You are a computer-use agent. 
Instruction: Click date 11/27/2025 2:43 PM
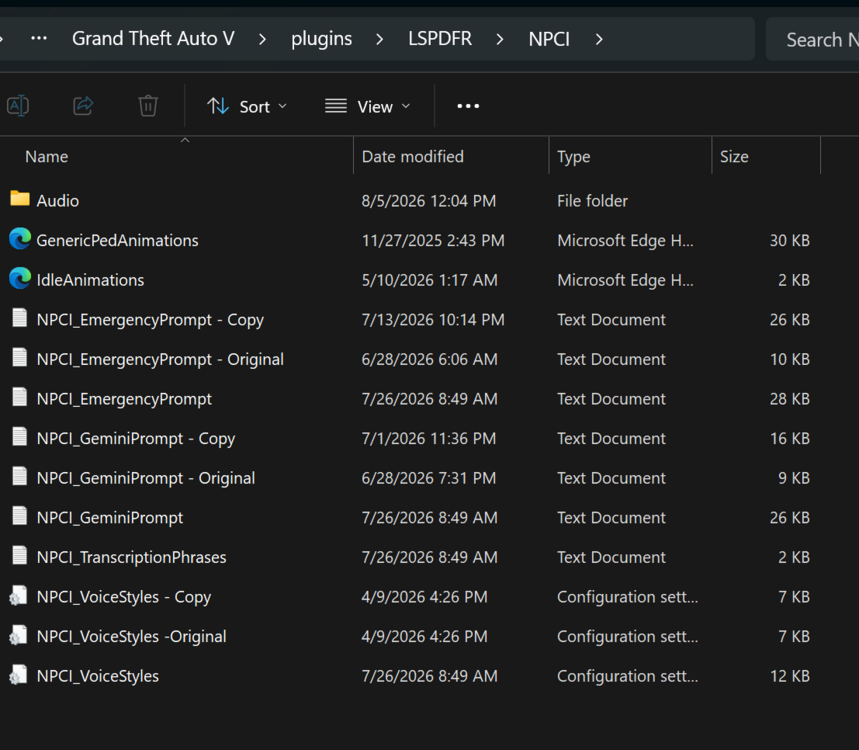click(433, 241)
